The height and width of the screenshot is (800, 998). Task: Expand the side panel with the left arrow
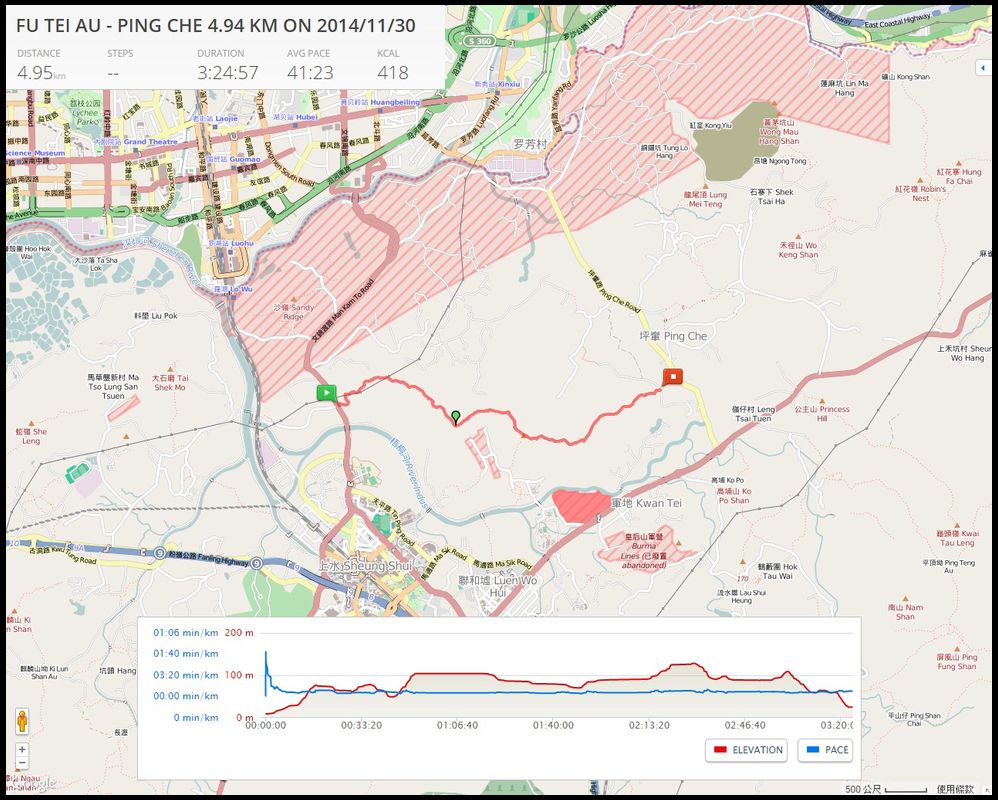(x=982, y=67)
